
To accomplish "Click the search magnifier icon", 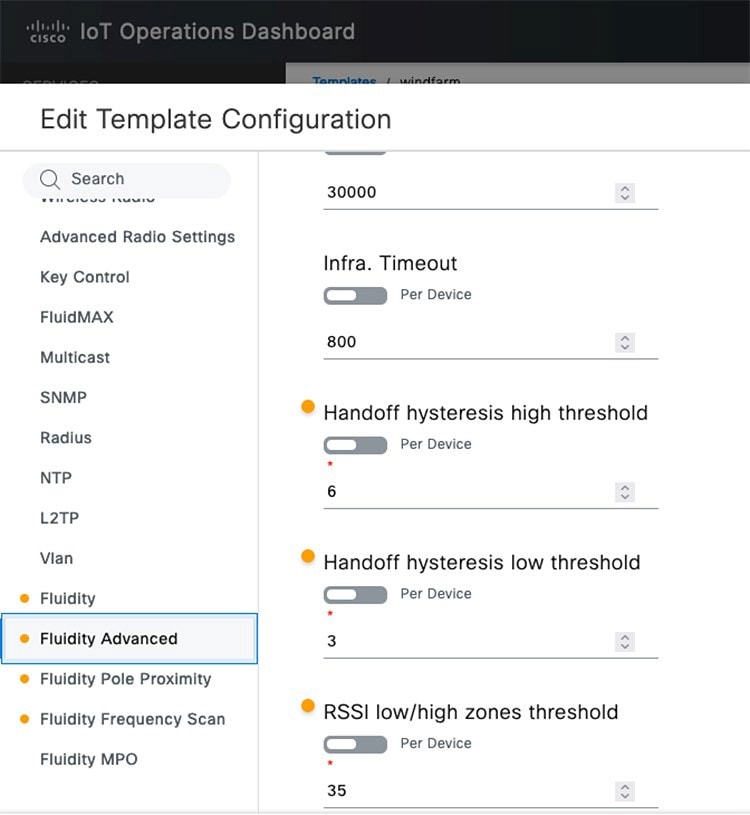I will pyautogui.click(x=50, y=179).
